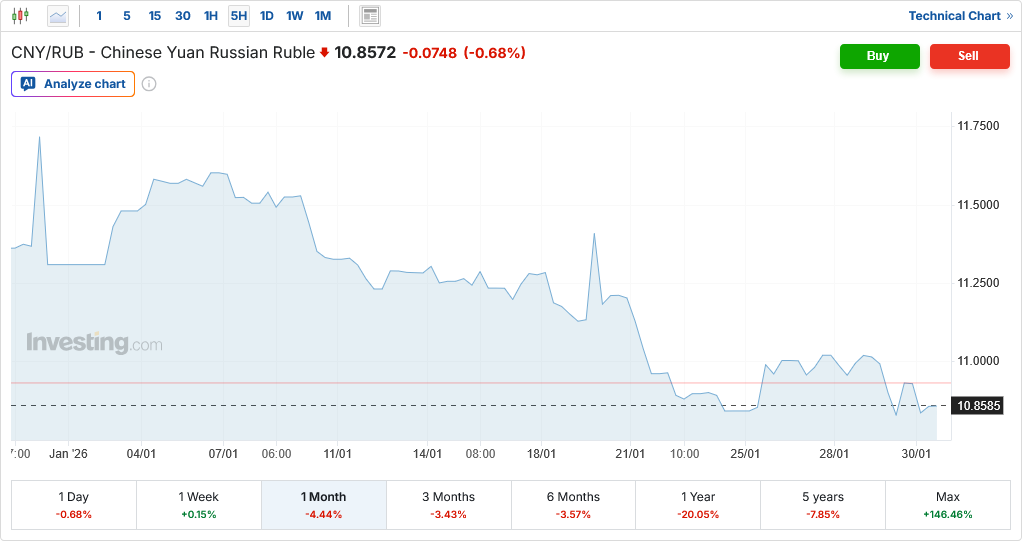Click the AI badge on Analyze chart

(28, 83)
